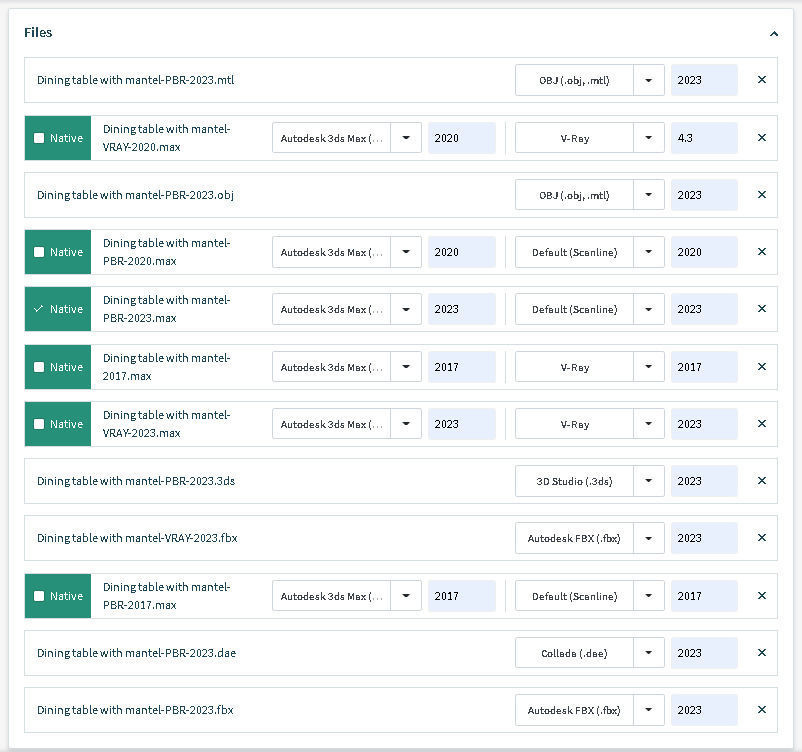The height and width of the screenshot is (752, 802).
Task: Delete the PBR-2023.3ds file entry
Action: [x=761, y=481]
